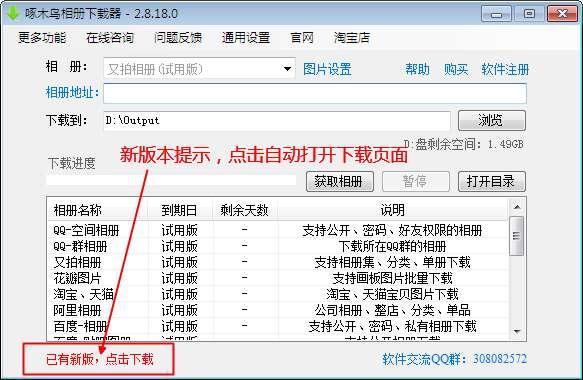Click the 暂停 pause button

coord(416,181)
